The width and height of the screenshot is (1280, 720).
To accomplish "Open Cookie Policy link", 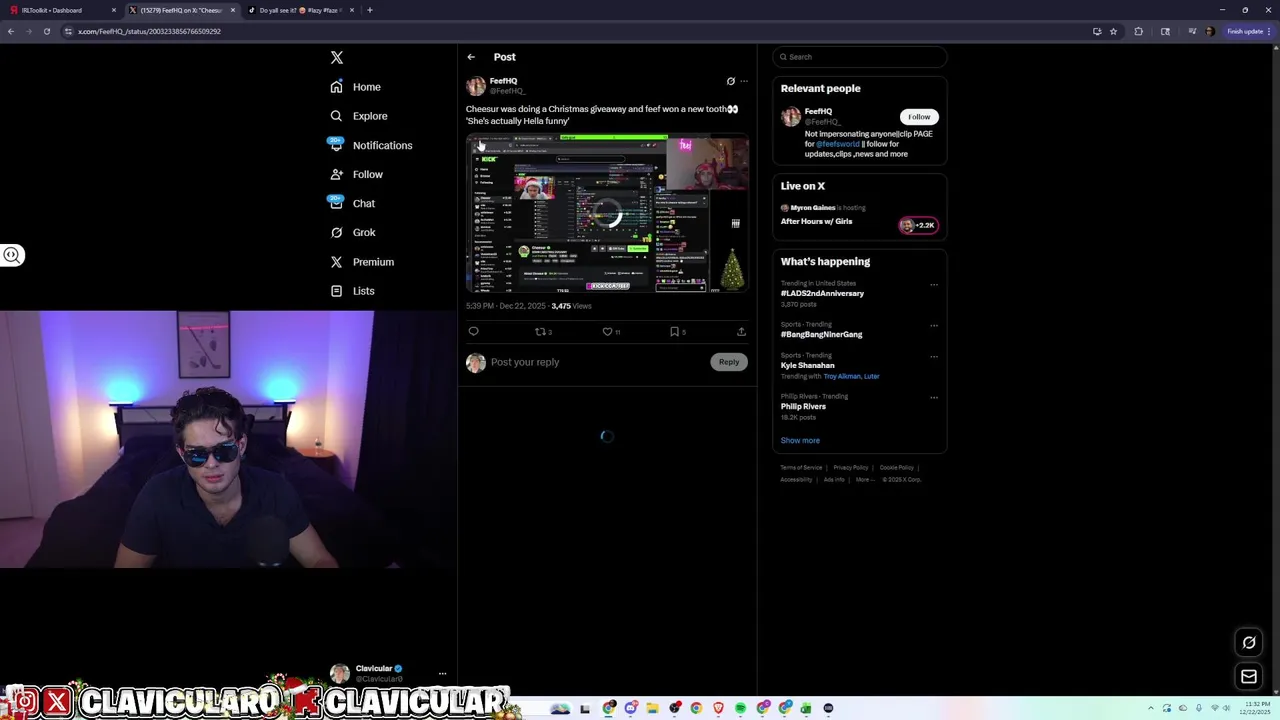I will pos(897,467).
